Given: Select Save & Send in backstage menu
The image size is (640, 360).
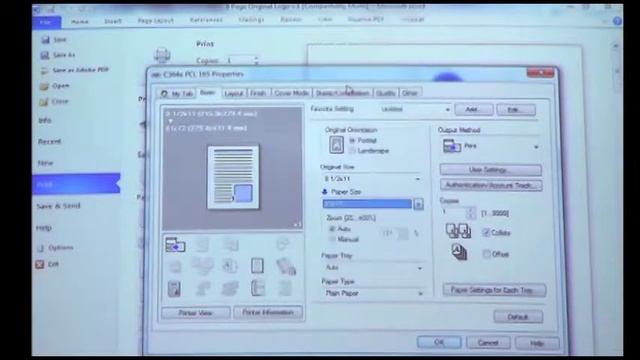Looking at the screenshot, I should (58, 206).
